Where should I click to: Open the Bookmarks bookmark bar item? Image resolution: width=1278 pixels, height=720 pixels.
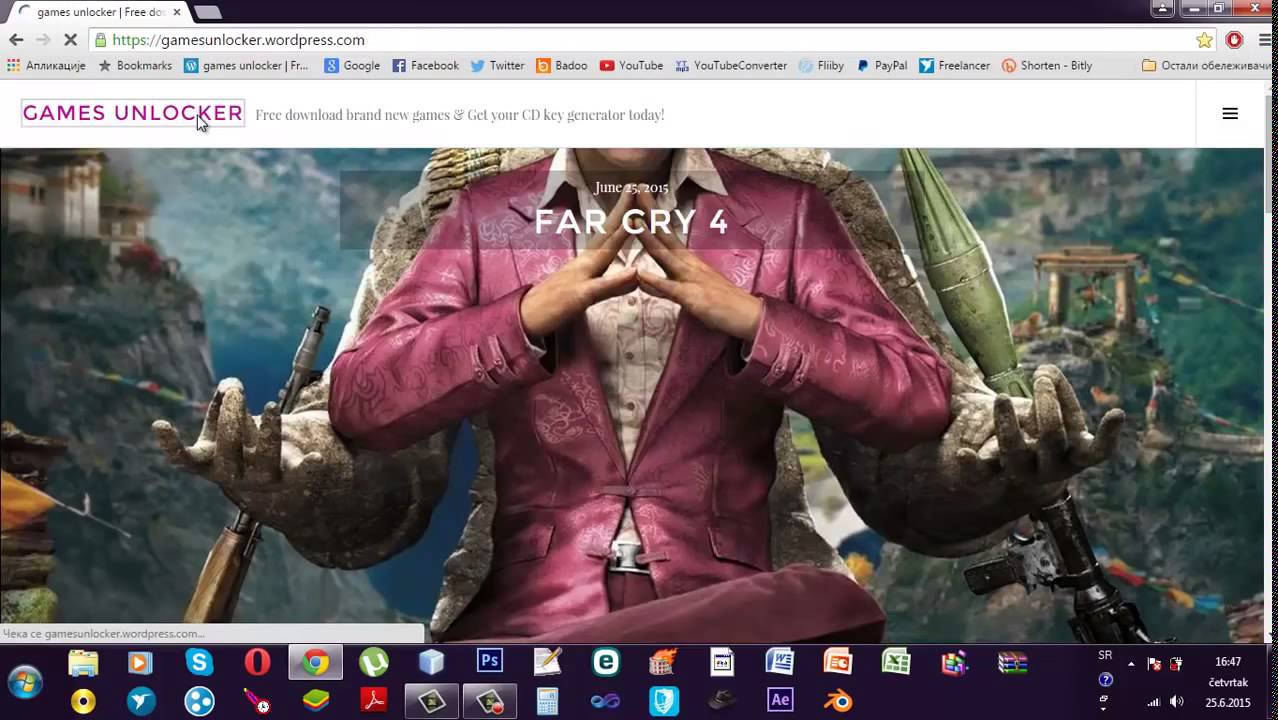(x=135, y=66)
